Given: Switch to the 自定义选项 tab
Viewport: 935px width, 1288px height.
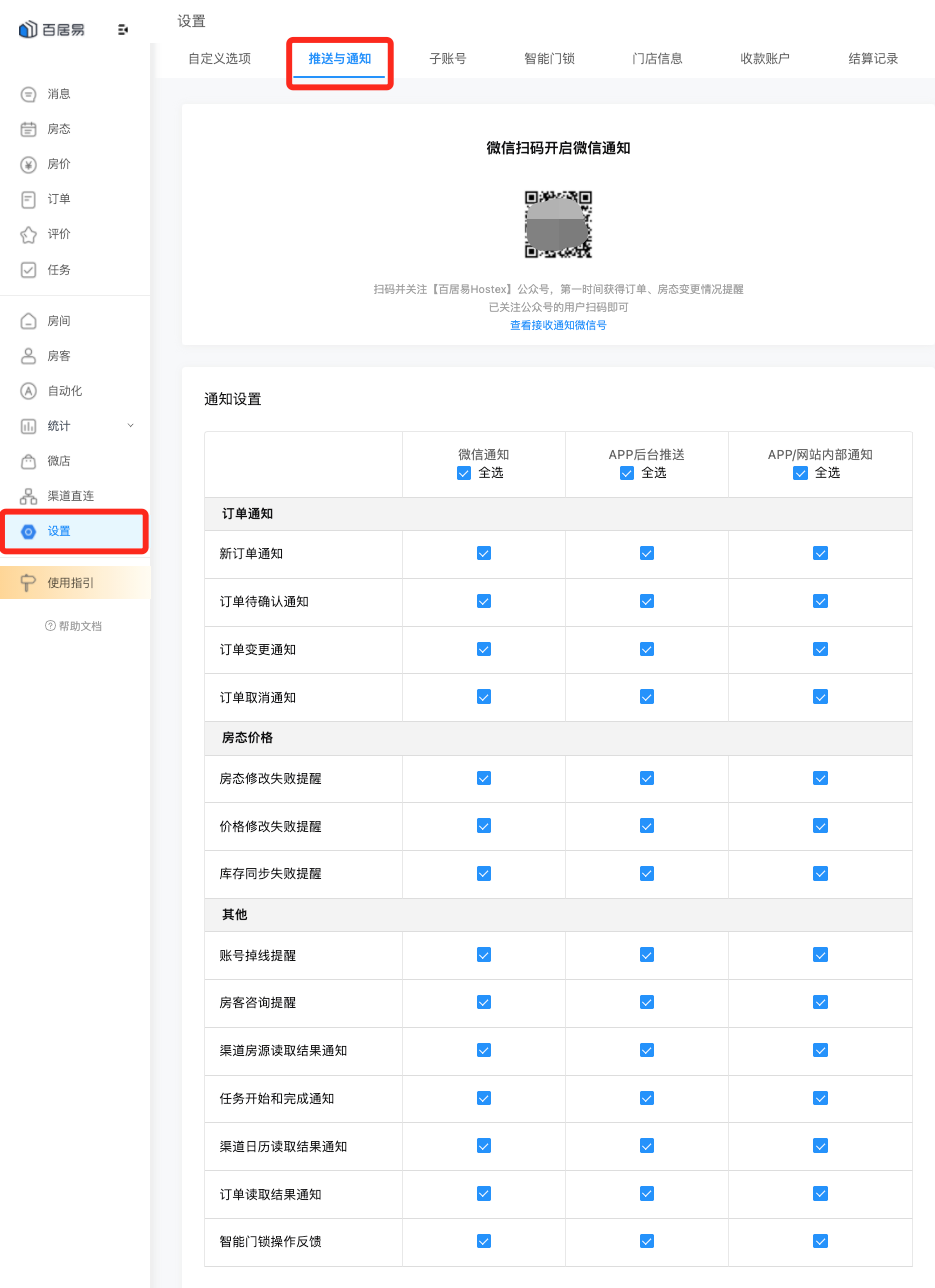Looking at the screenshot, I should (219, 59).
